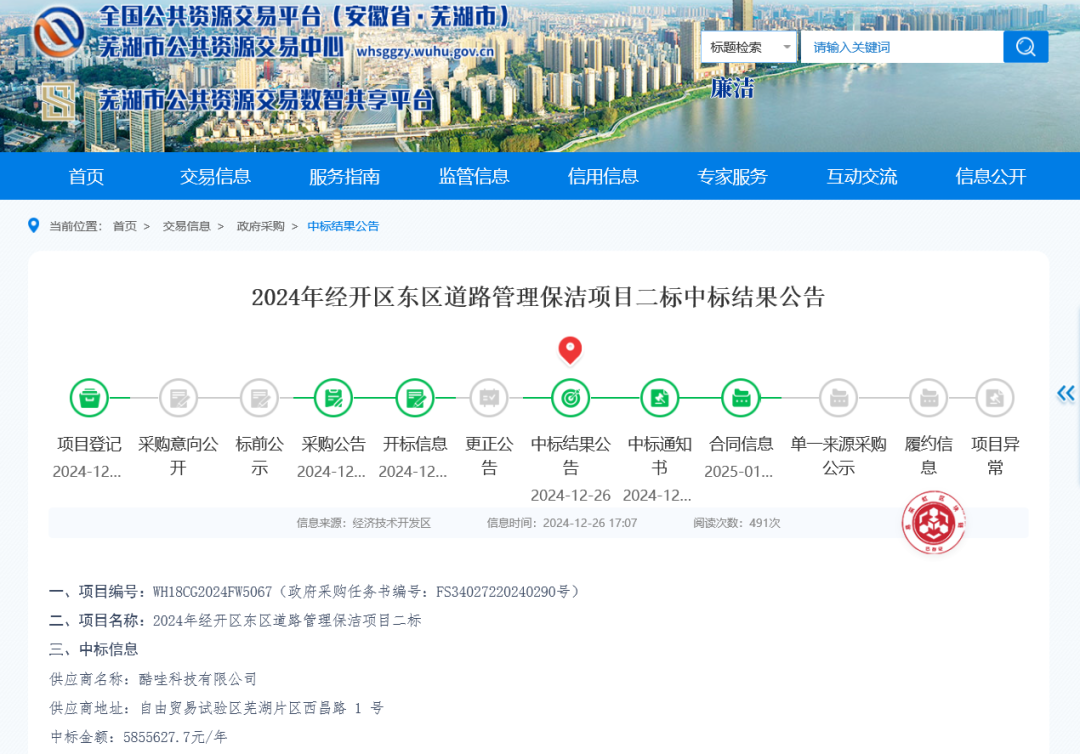1080x754 pixels.
Task: Click the 首页 breadcrumb link
Action: coord(125,227)
